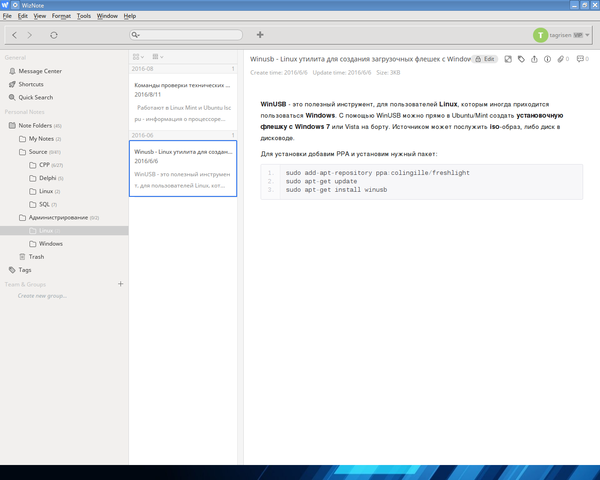Click the share note icon

[534, 59]
